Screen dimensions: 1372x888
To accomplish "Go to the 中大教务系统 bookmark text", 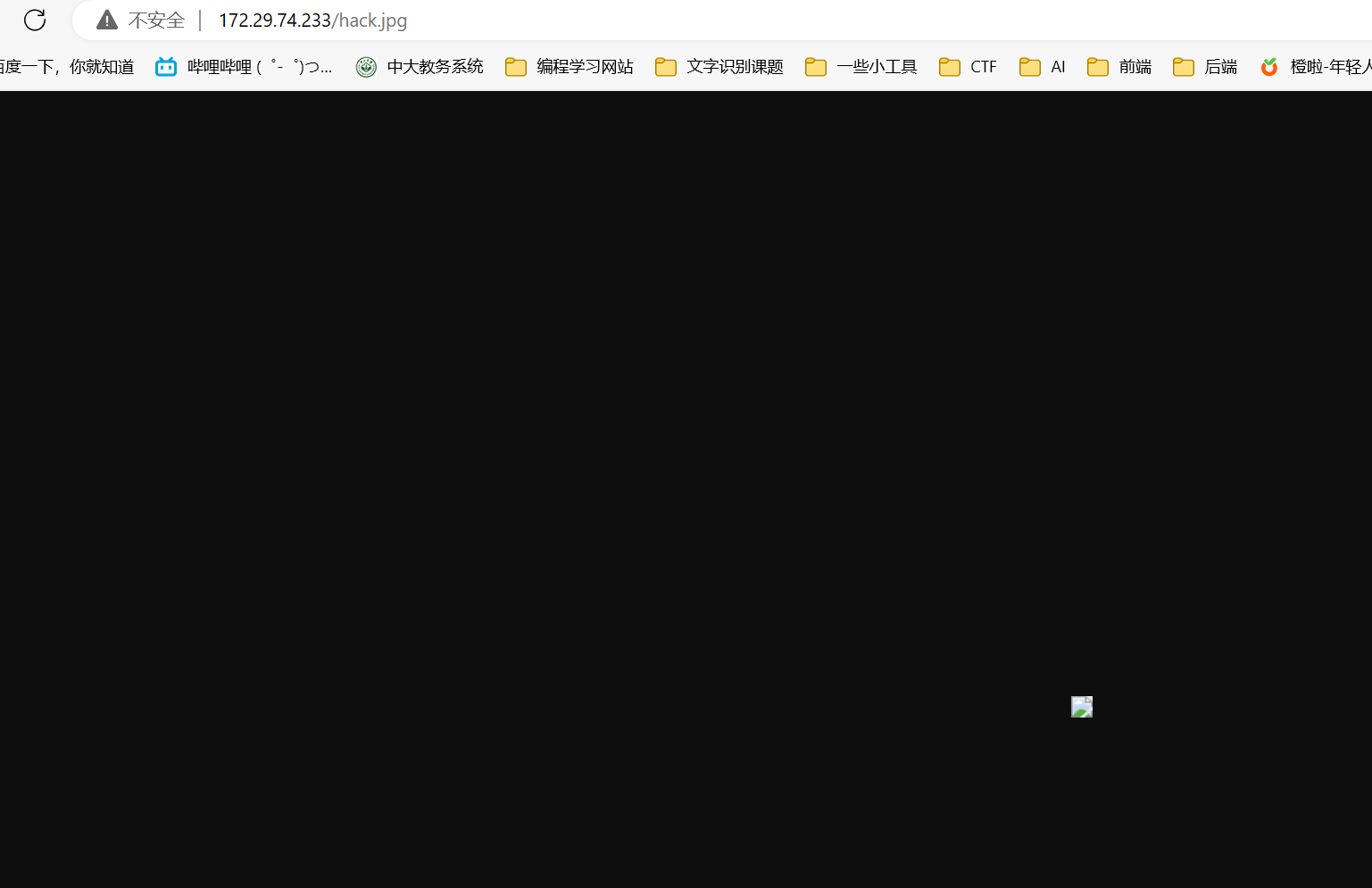I will (435, 67).
